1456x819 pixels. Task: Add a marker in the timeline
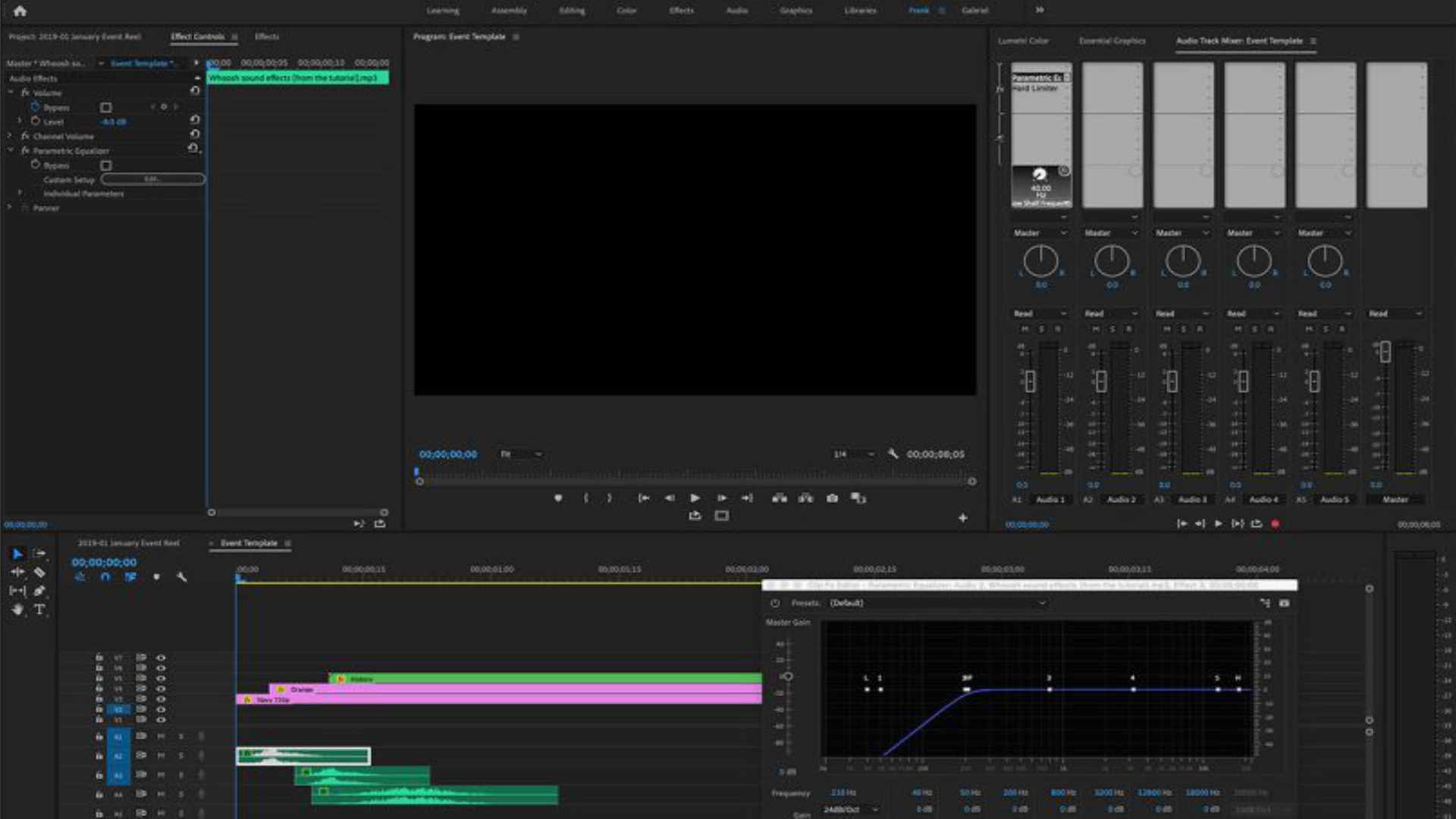[x=156, y=577]
